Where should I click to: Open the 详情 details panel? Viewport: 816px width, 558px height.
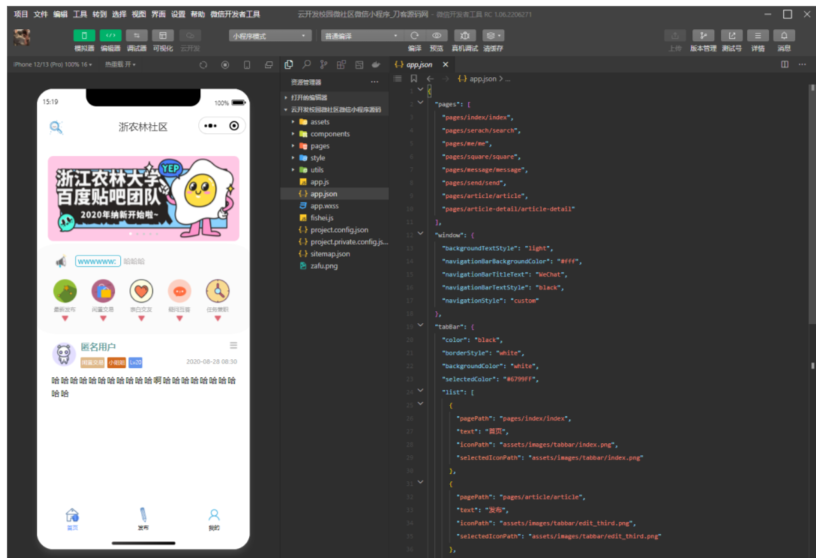758,35
